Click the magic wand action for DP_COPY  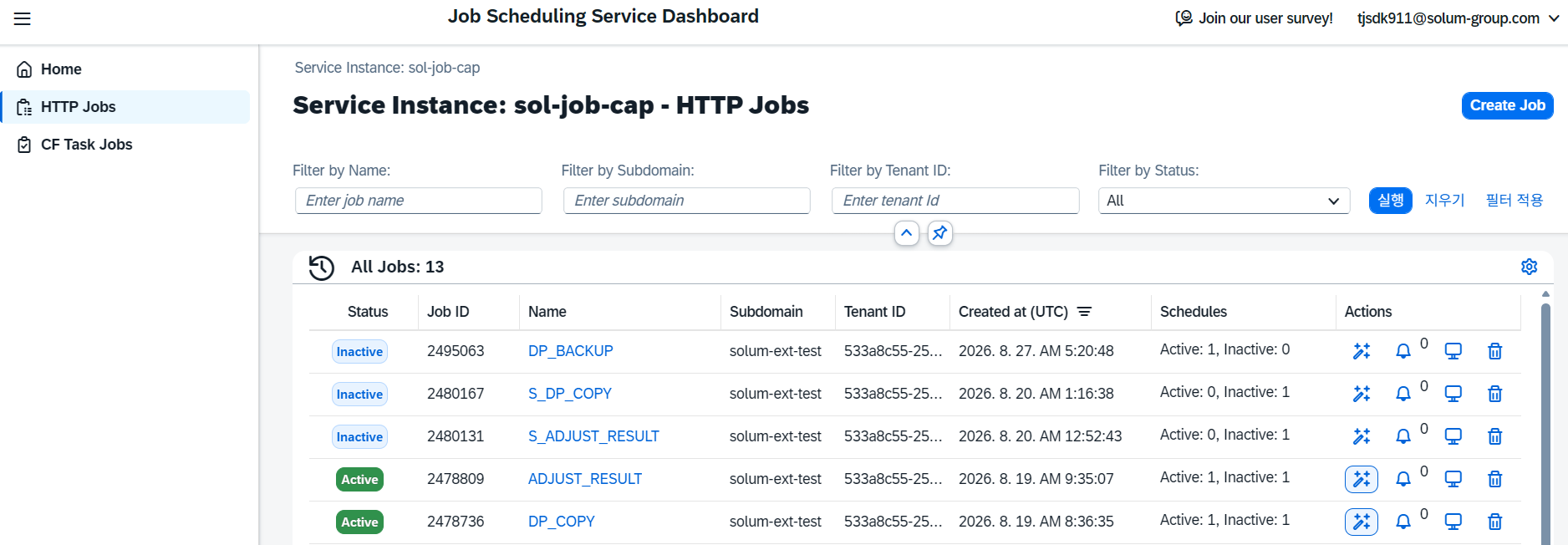click(1362, 522)
